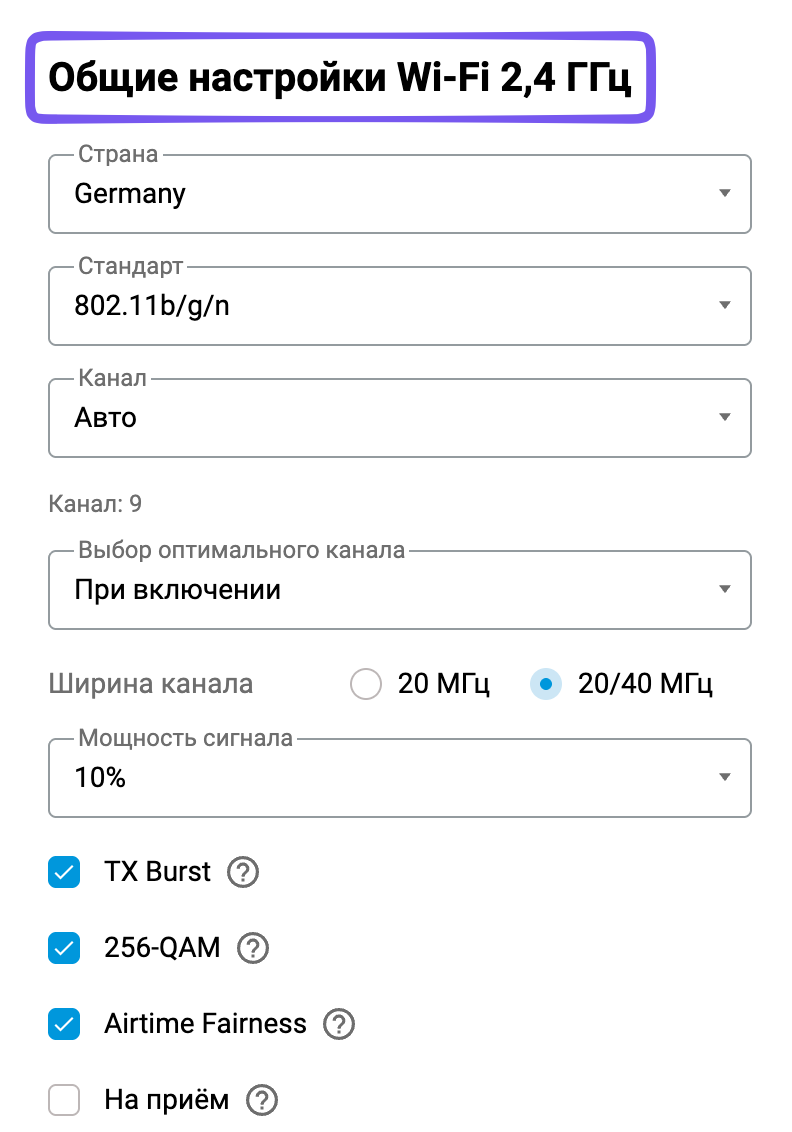792x1132 pixels.
Task: Open the Страна dropdown showing Germany
Action: (399, 194)
